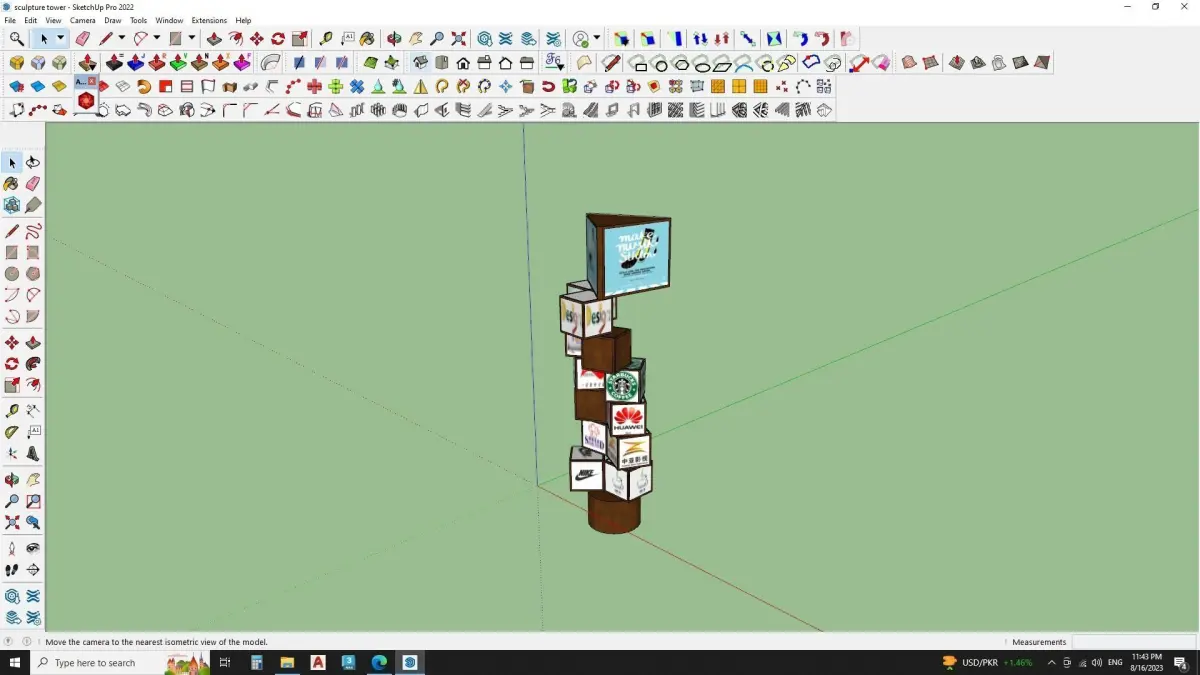The width and height of the screenshot is (1200, 675).
Task: Open the user account dropdown arrow
Action: (597, 39)
